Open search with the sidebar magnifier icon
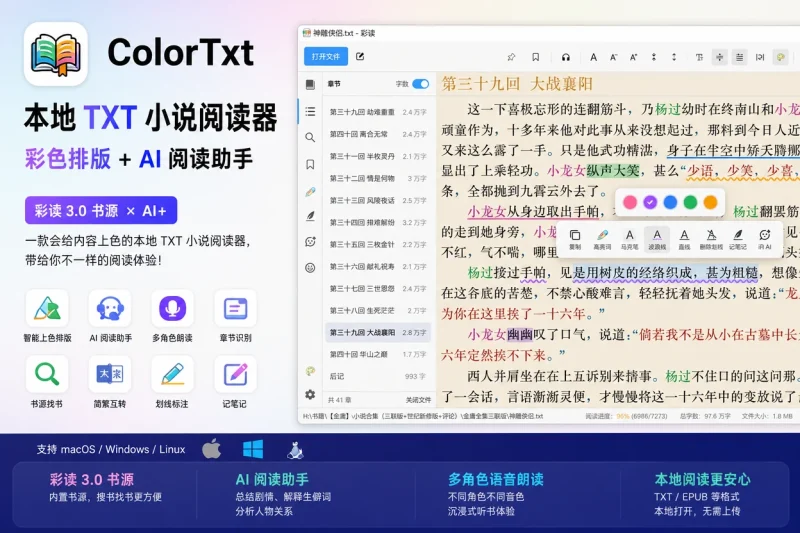 [310, 137]
